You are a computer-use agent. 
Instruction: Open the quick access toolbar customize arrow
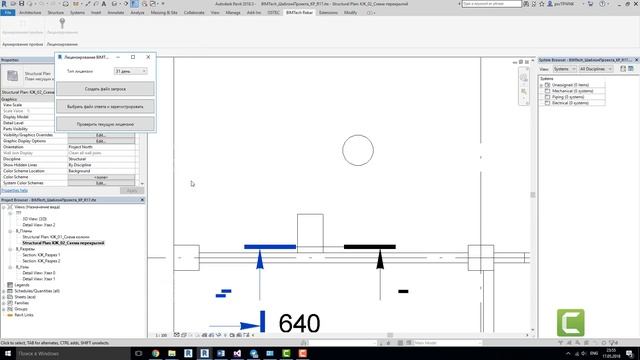point(163,4)
